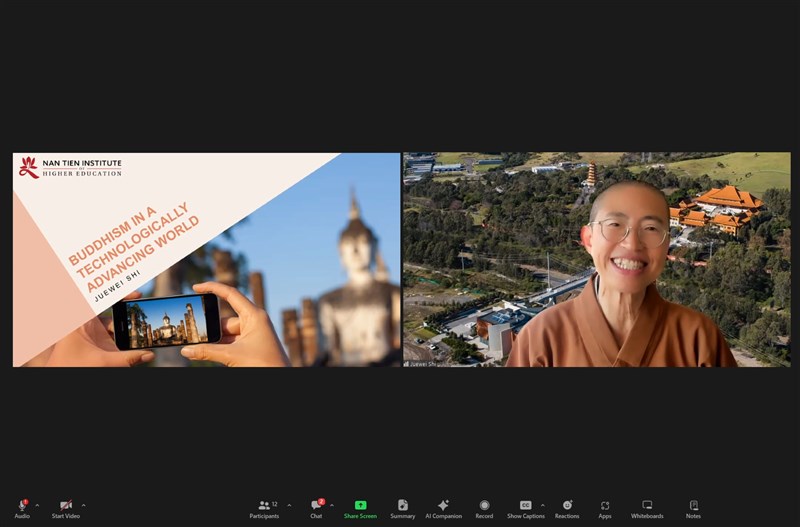Image resolution: width=800 pixels, height=527 pixels.
Task: Expand chat options arrow beside Chat
Action: [x=332, y=505]
